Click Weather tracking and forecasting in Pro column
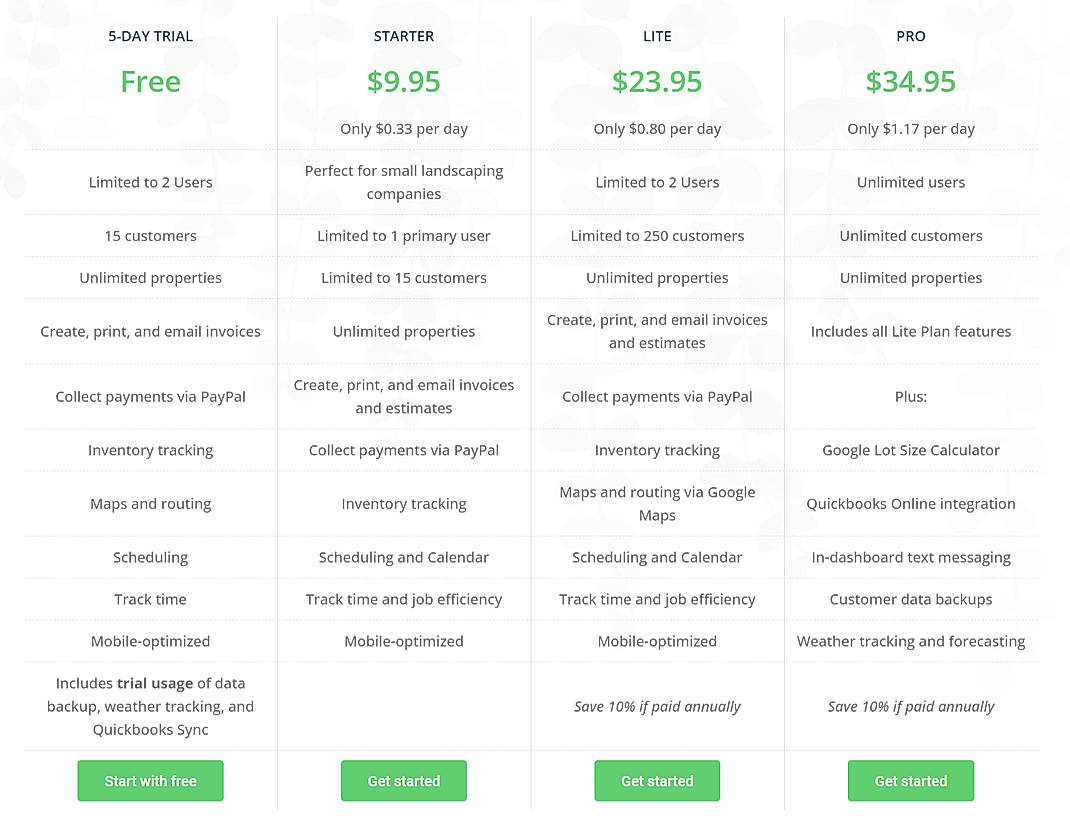Screen dimensions: 1070x835 click(x=910, y=641)
